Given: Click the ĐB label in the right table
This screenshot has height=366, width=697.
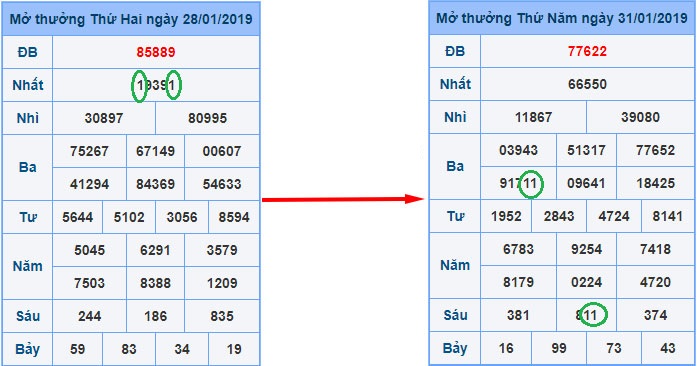Looking at the screenshot, I should point(455,51).
